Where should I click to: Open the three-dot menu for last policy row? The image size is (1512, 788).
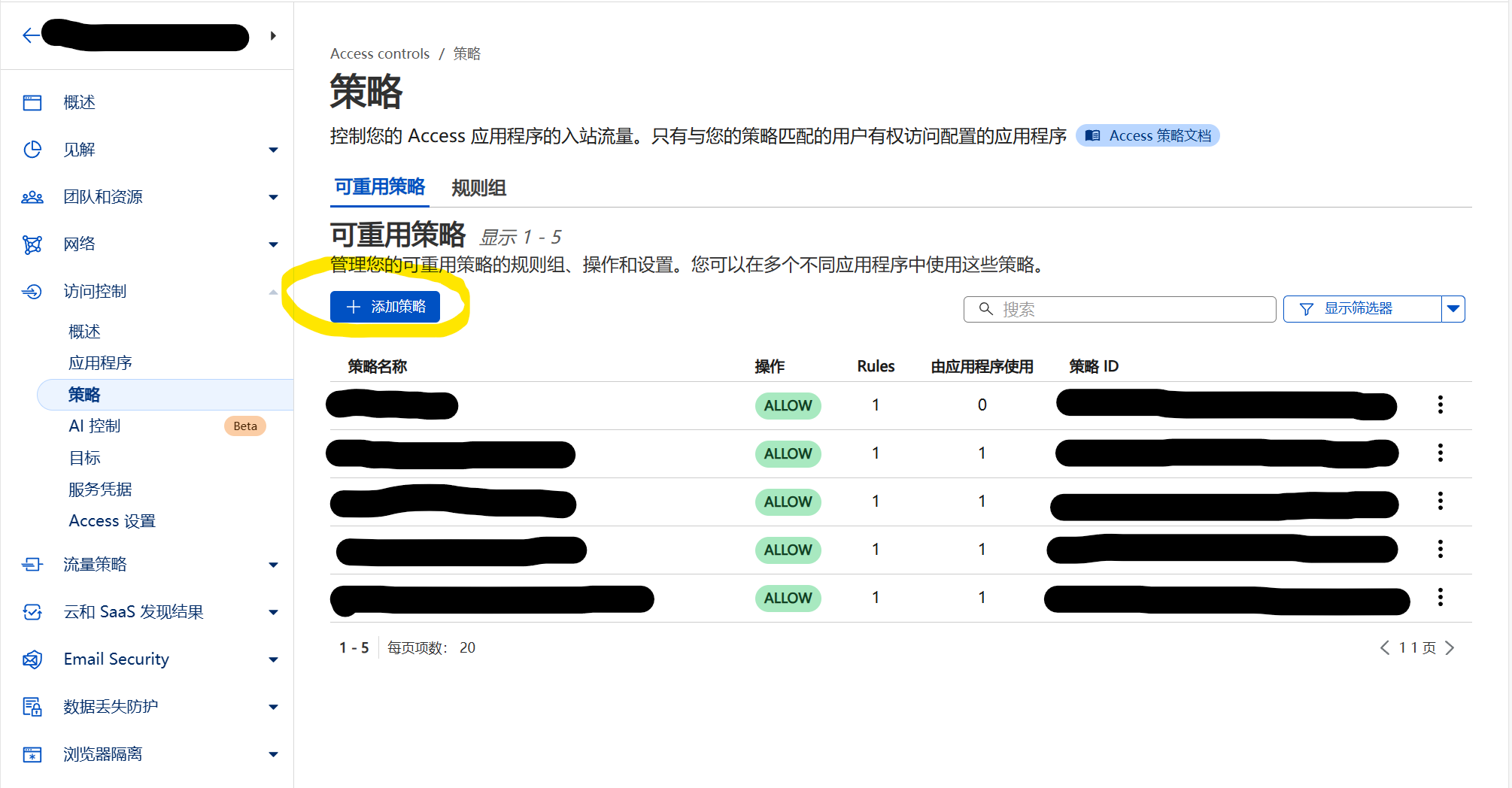[x=1440, y=597]
